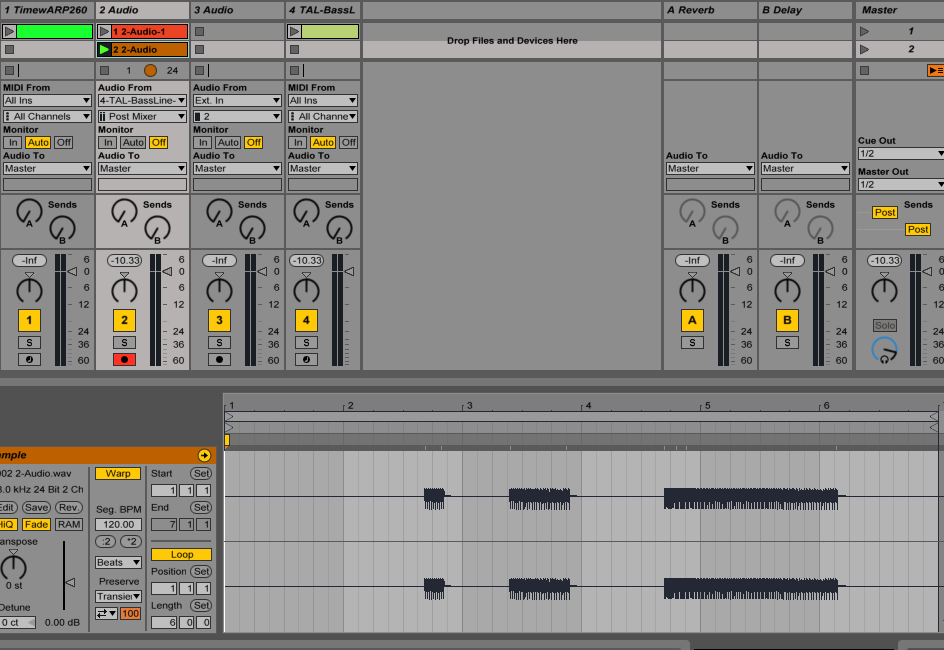Select A Reverb return track header
This screenshot has width=944, height=650.
coord(710,10)
